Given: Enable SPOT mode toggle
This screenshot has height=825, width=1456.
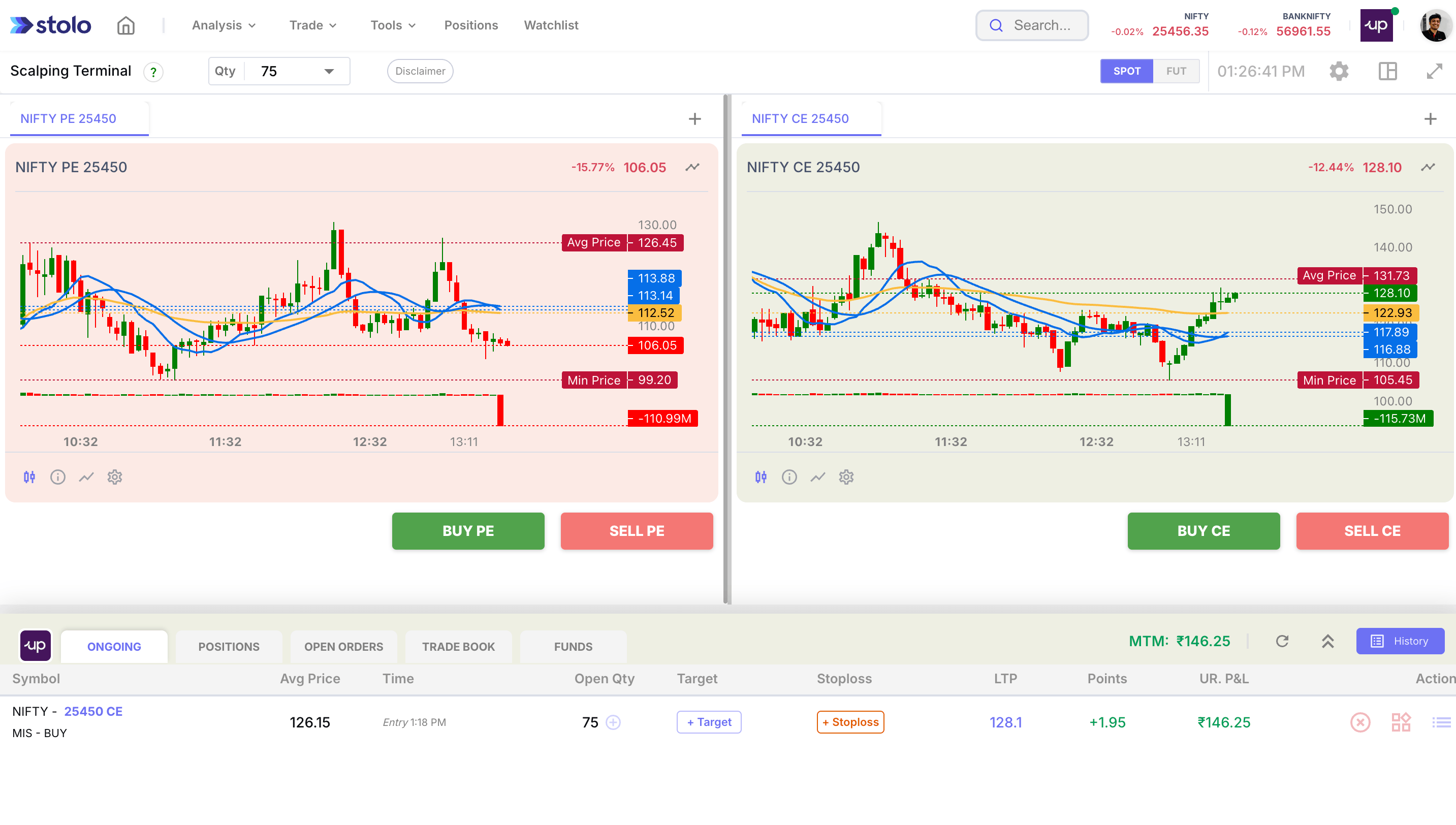Looking at the screenshot, I should tap(1126, 71).
